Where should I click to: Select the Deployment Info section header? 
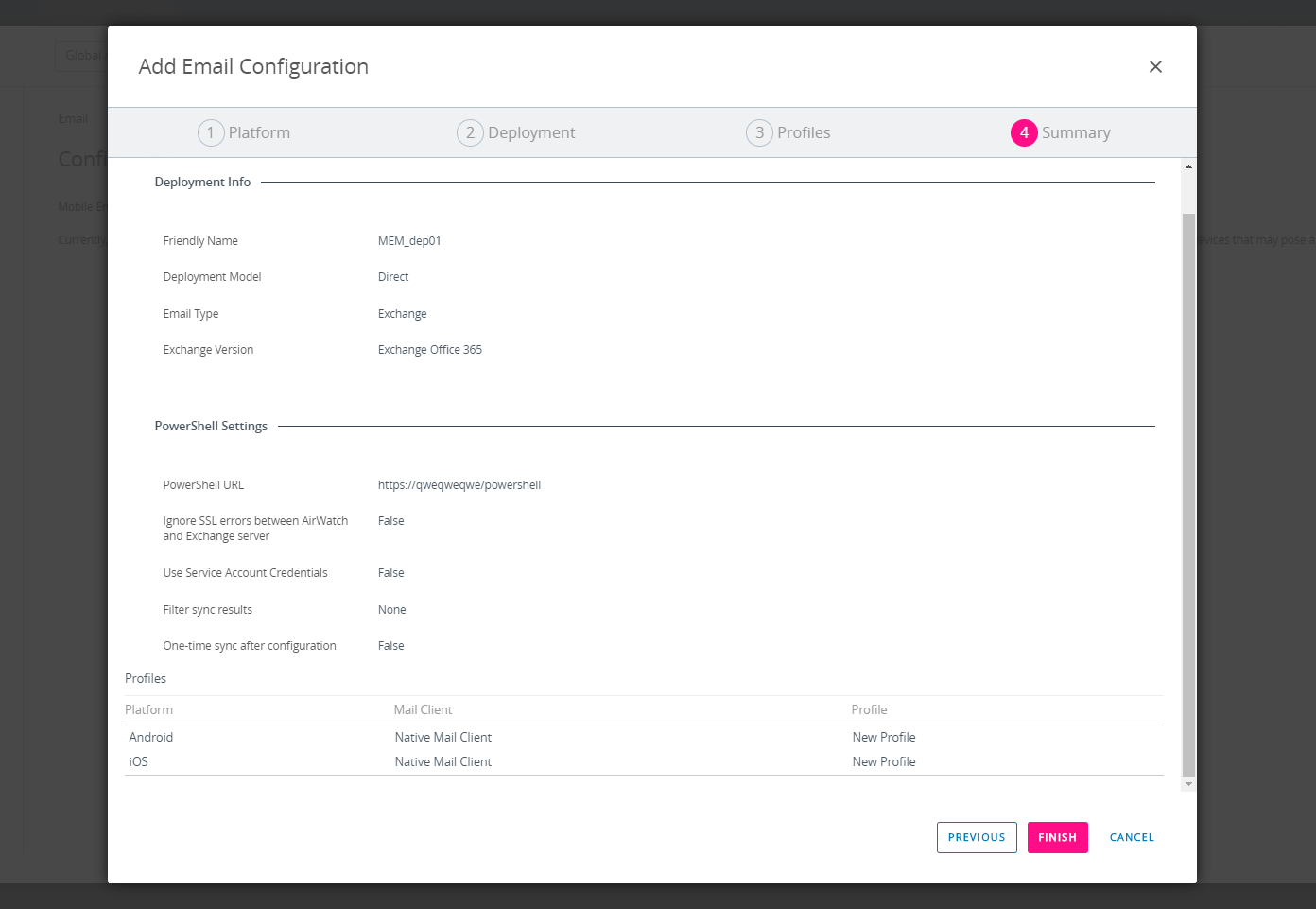tap(202, 182)
